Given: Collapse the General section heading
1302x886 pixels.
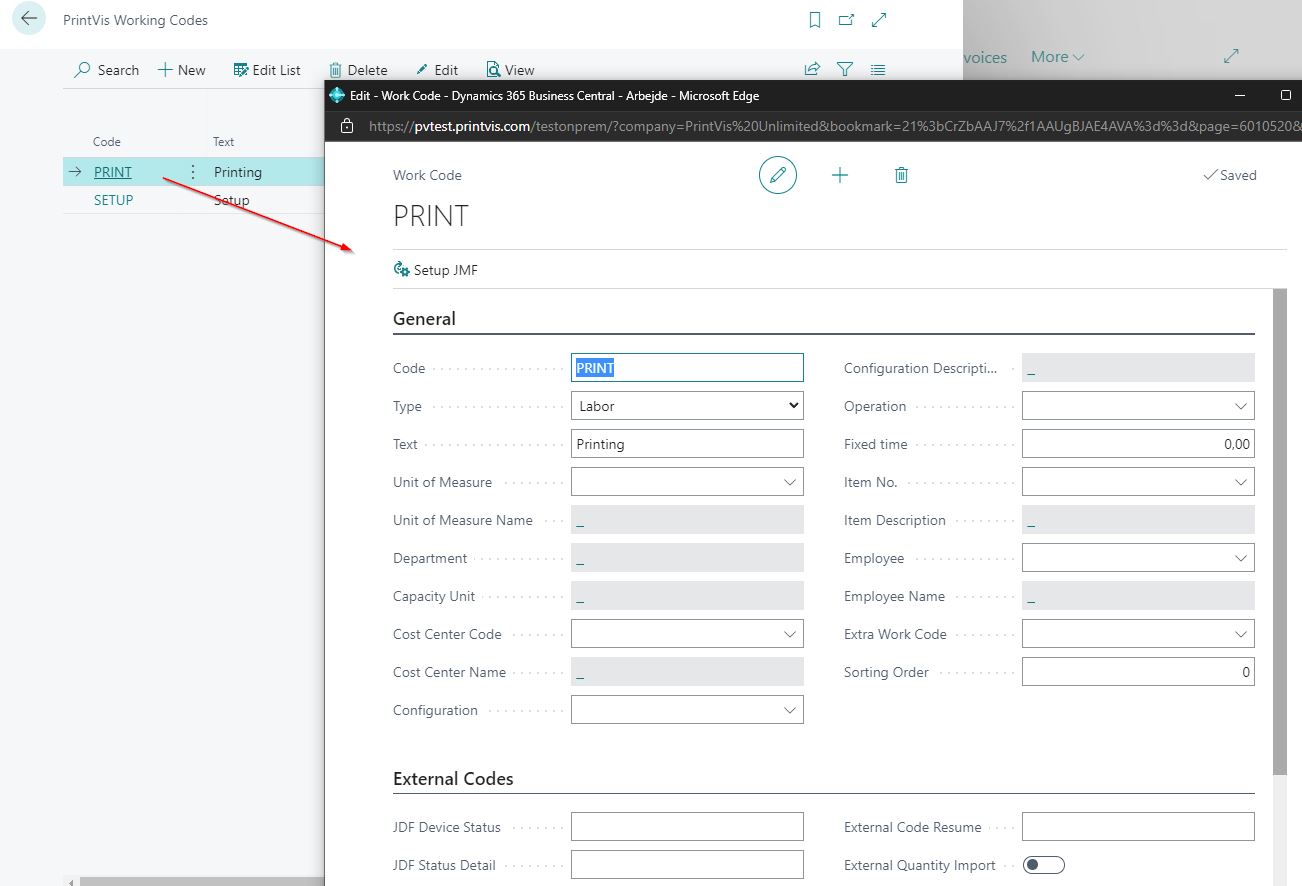Looking at the screenshot, I should (424, 319).
